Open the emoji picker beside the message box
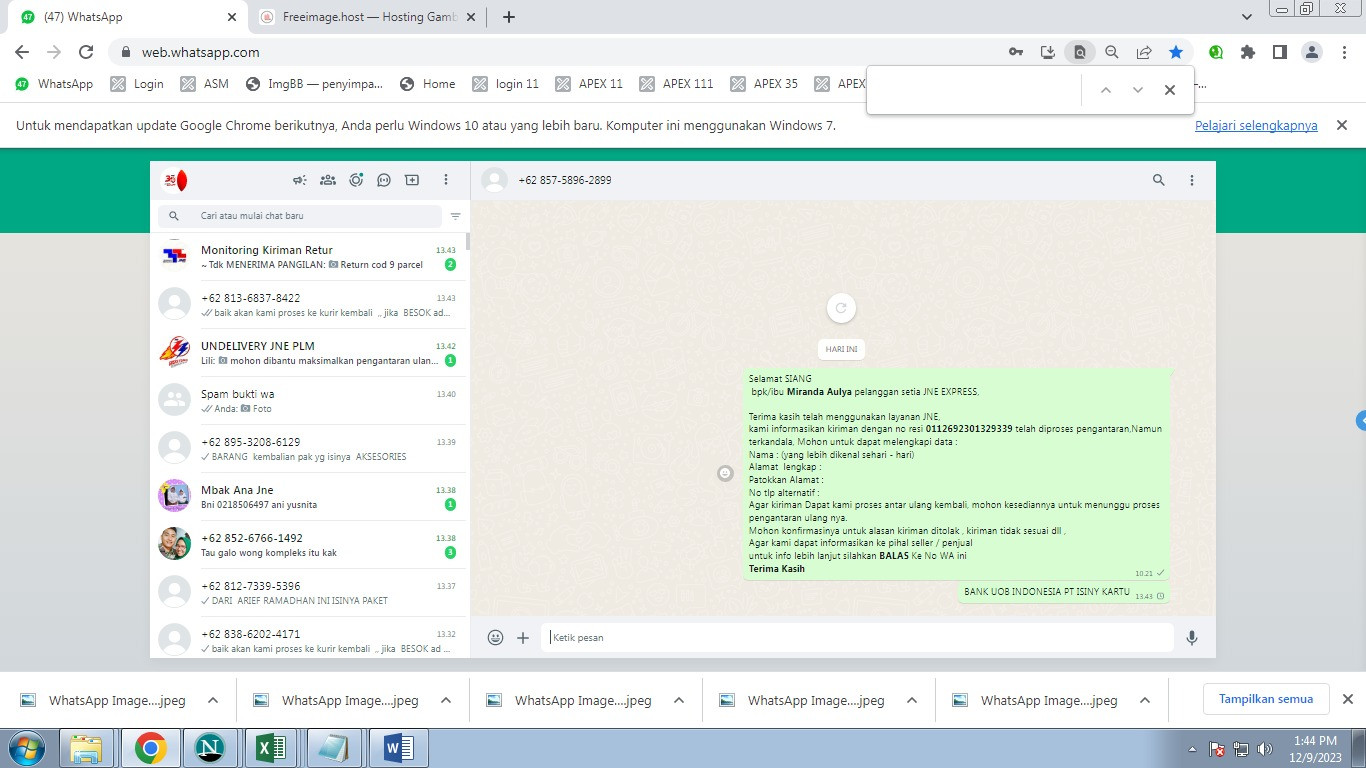This screenshot has height=768, width=1366. [x=495, y=637]
